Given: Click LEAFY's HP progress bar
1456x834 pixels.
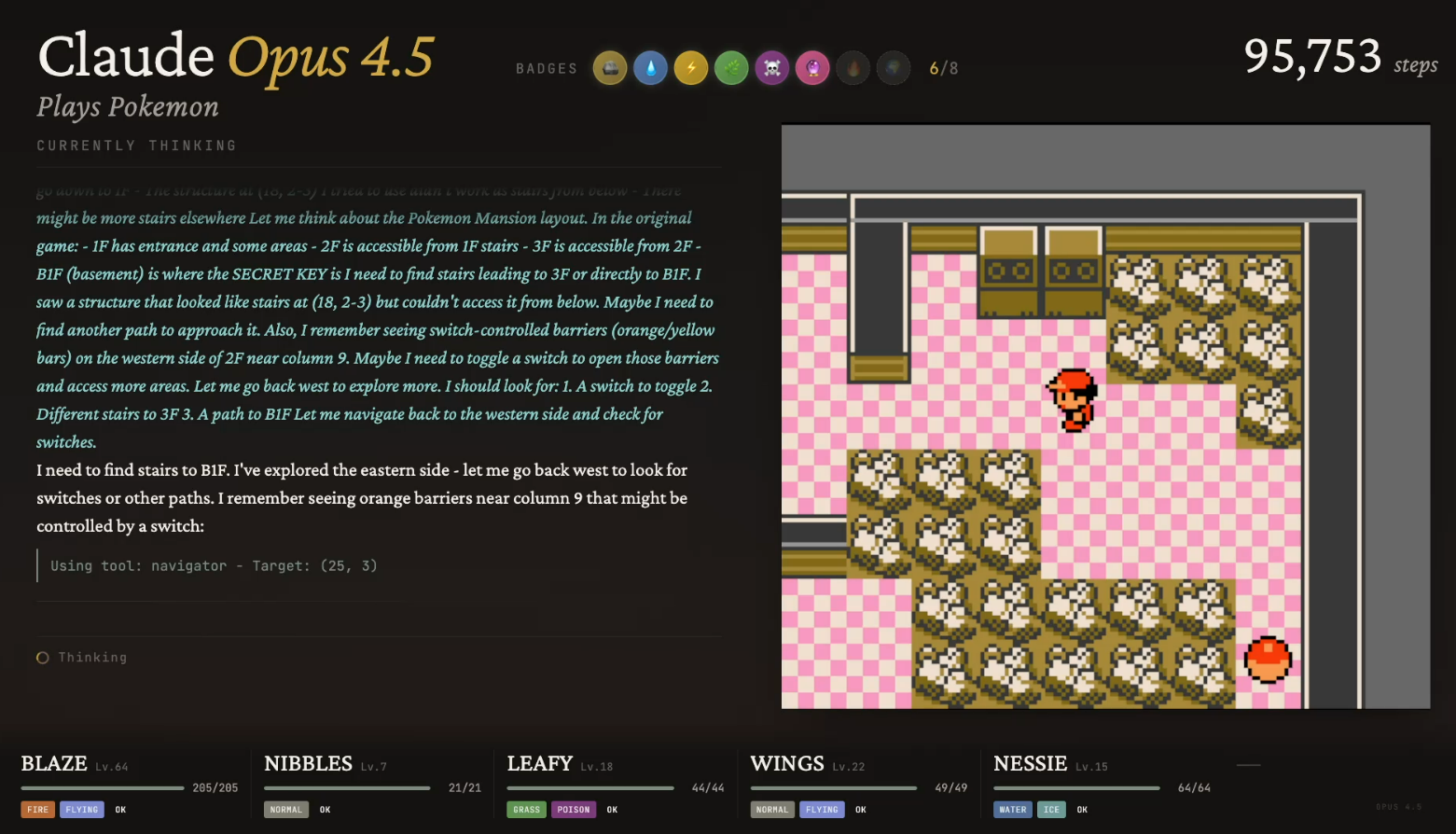Looking at the screenshot, I should point(590,788).
